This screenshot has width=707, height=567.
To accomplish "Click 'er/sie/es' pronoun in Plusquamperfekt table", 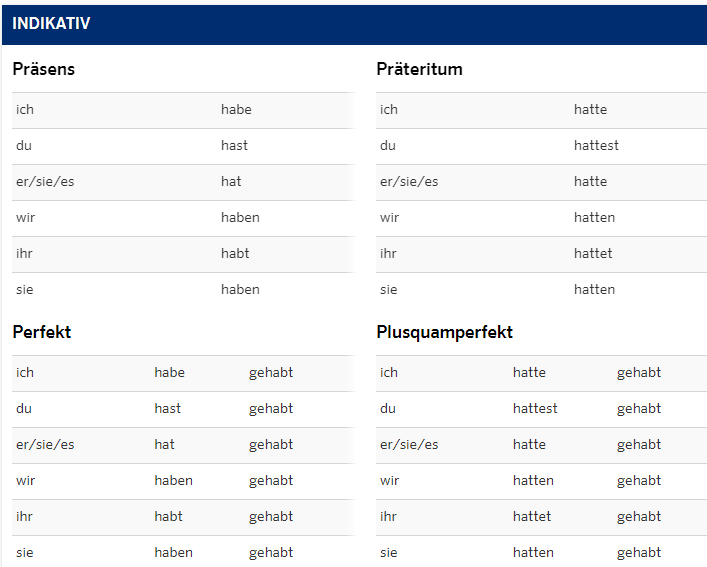I will click(x=409, y=445).
